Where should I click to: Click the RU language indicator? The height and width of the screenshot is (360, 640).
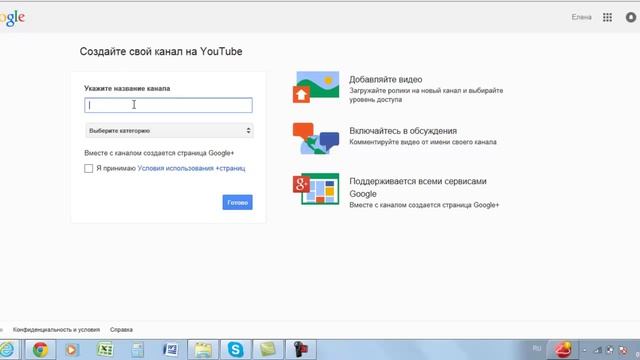click(537, 349)
